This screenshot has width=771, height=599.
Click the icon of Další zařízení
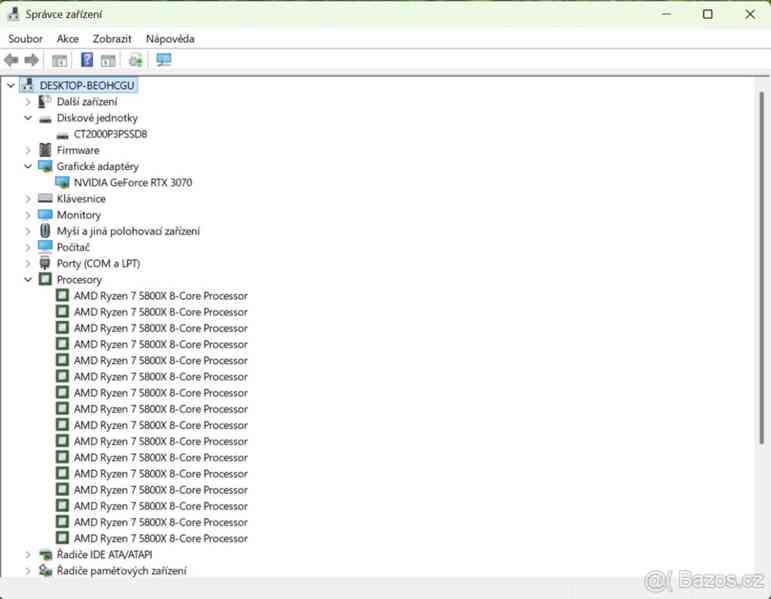(45, 101)
